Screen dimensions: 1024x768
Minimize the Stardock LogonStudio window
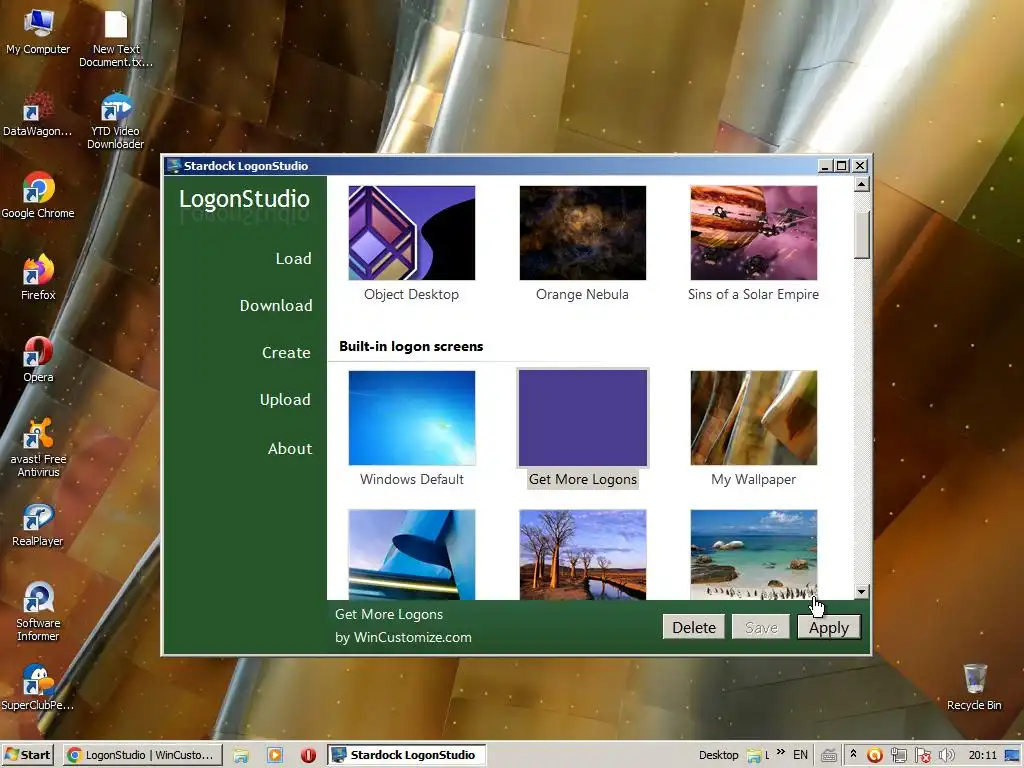pyautogui.click(x=825, y=166)
